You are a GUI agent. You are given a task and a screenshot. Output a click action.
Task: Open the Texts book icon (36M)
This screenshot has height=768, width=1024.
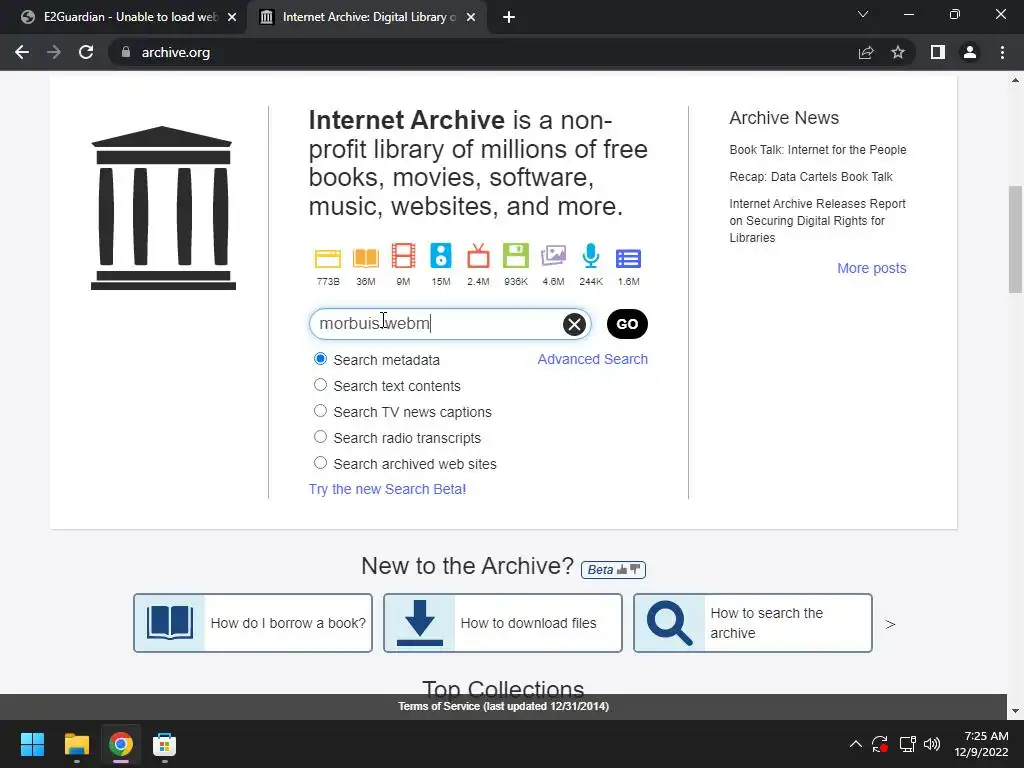tap(366, 258)
